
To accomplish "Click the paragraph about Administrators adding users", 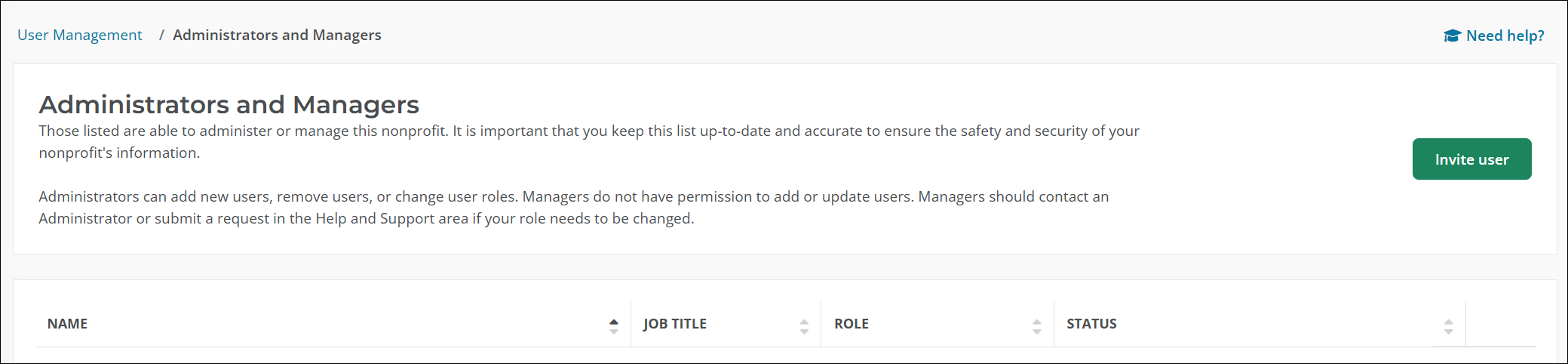I will click(x=573, y=196).
